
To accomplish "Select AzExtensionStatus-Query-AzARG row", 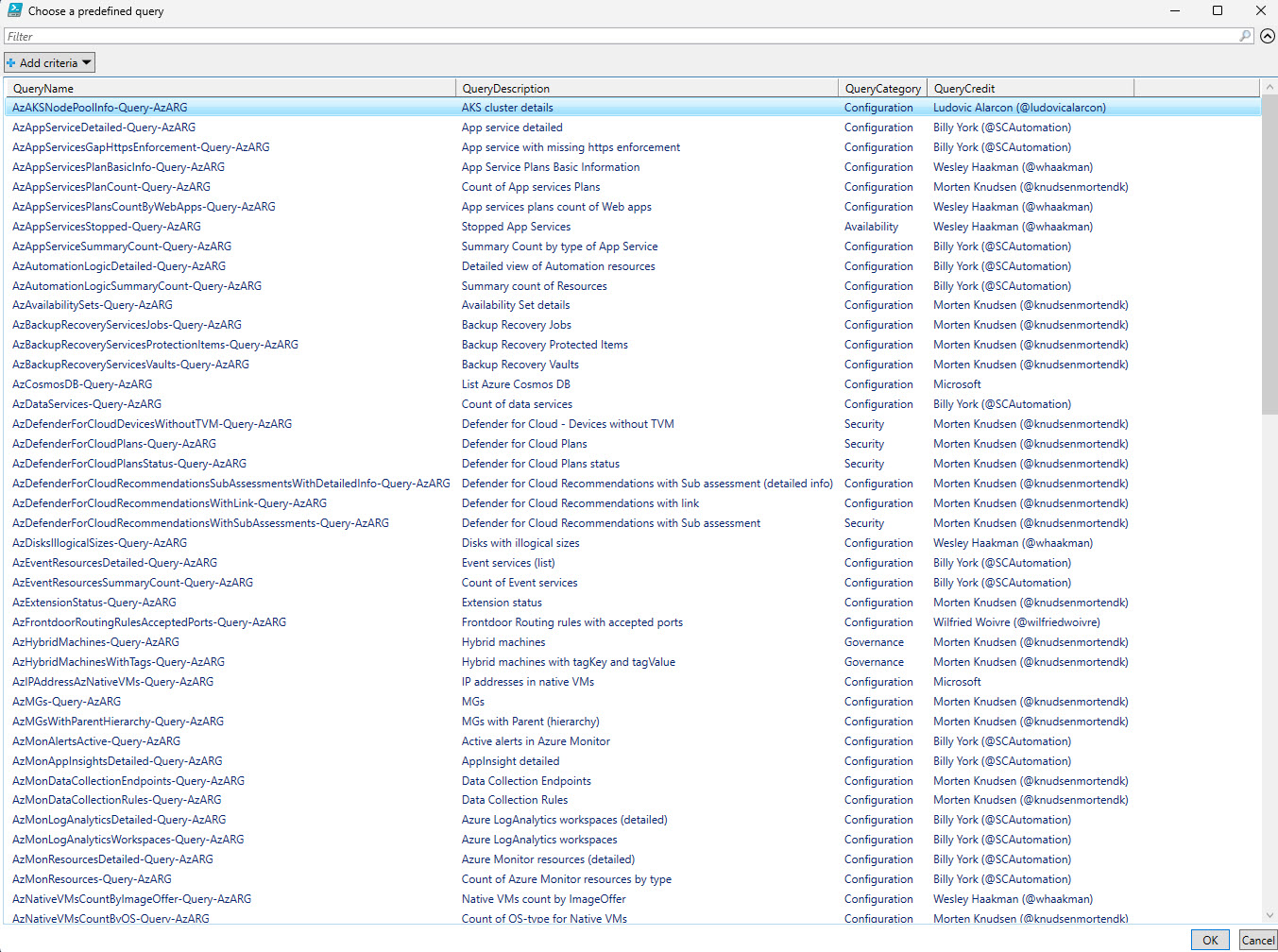I will coord(633,603).
